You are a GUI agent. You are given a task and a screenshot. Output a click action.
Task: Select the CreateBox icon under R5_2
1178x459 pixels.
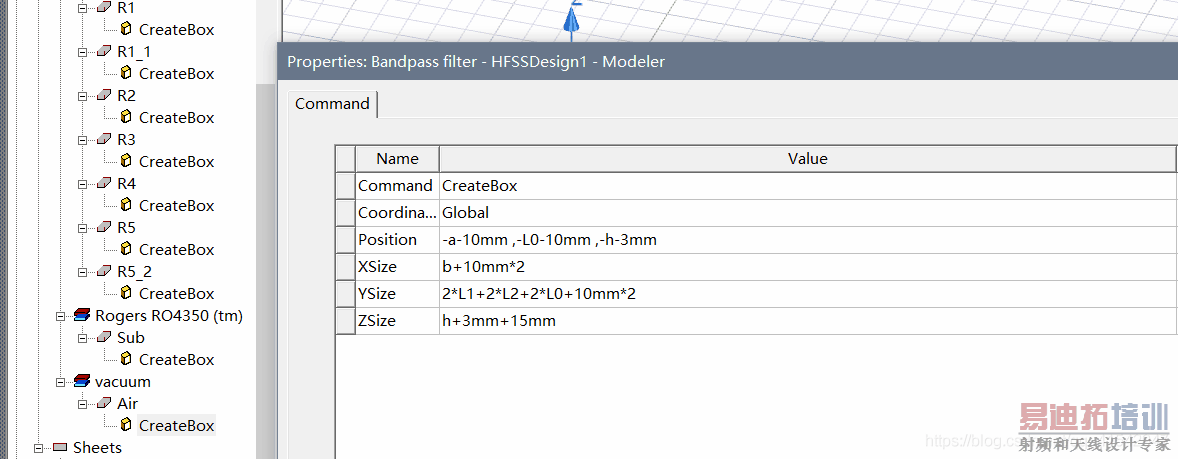coord(126,293)
